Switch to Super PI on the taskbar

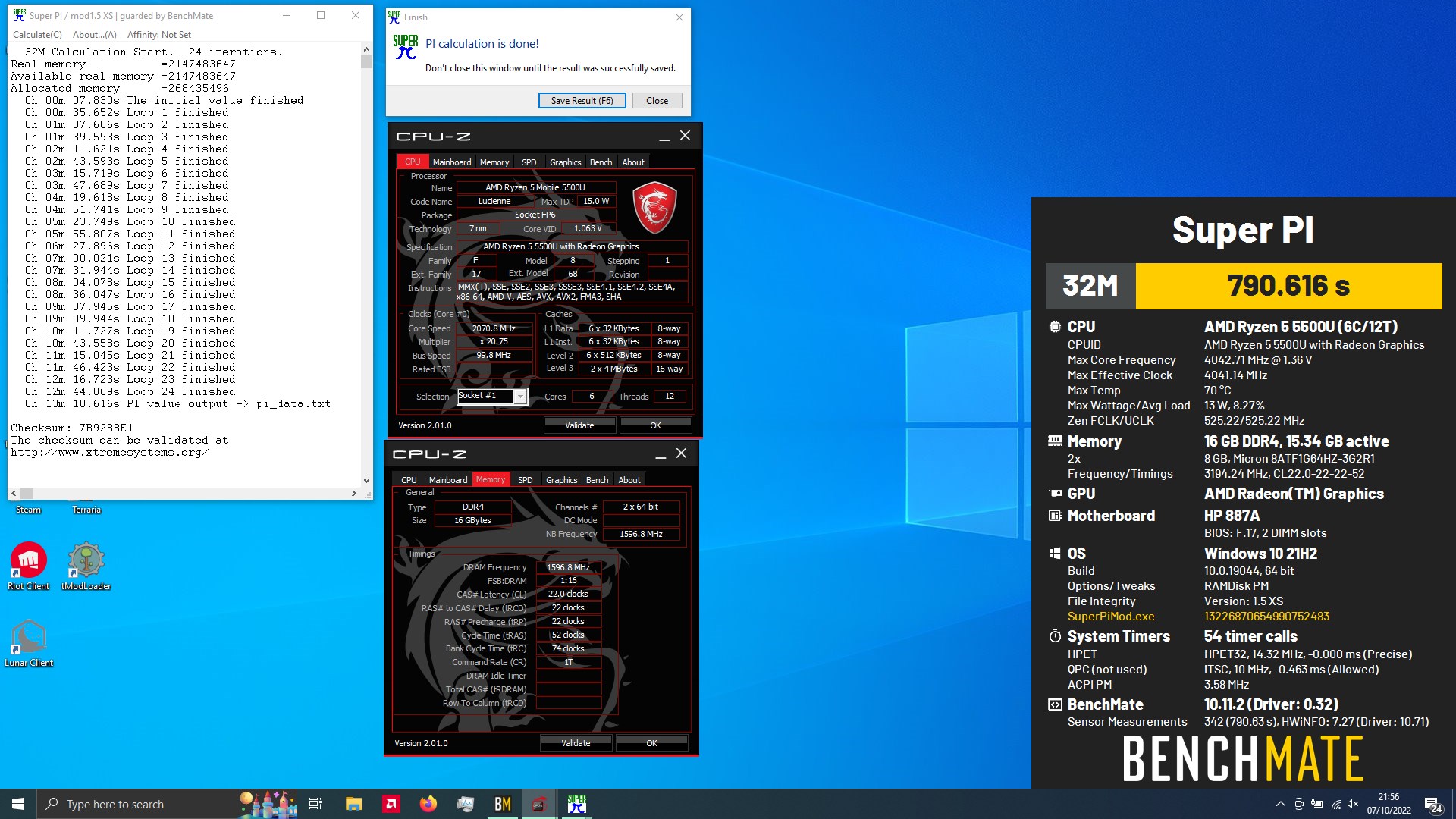pyautogui.click(x=576, y=804)
